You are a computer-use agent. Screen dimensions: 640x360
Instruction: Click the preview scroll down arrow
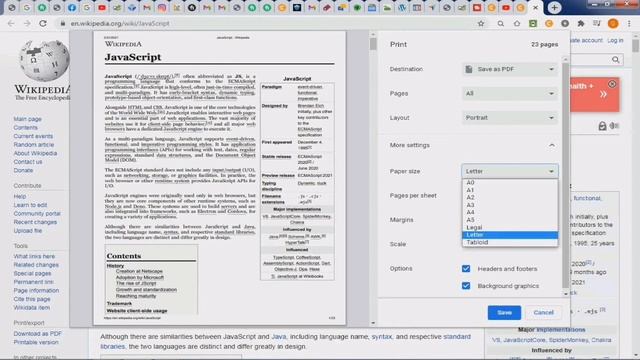tap(373, 323)
